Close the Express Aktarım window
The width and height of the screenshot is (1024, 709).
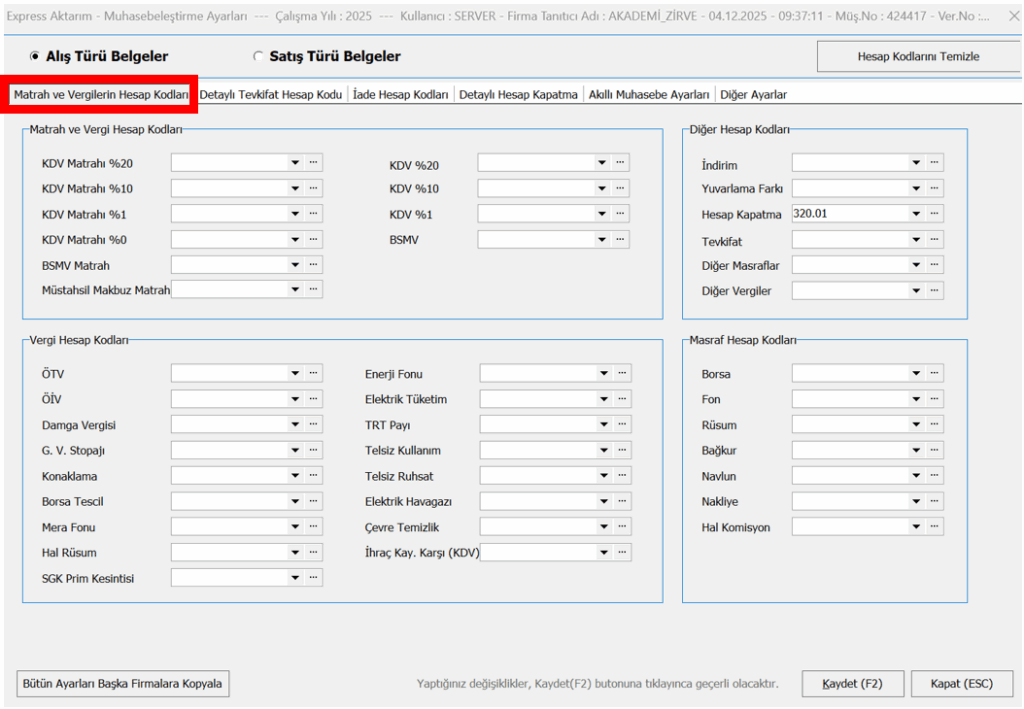[x=1013, y=16]
